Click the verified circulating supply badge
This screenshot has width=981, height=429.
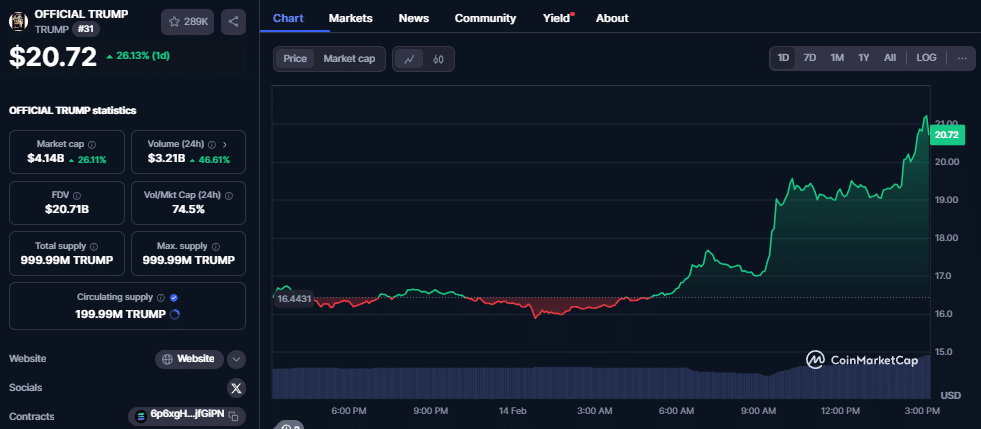[174, 298]
